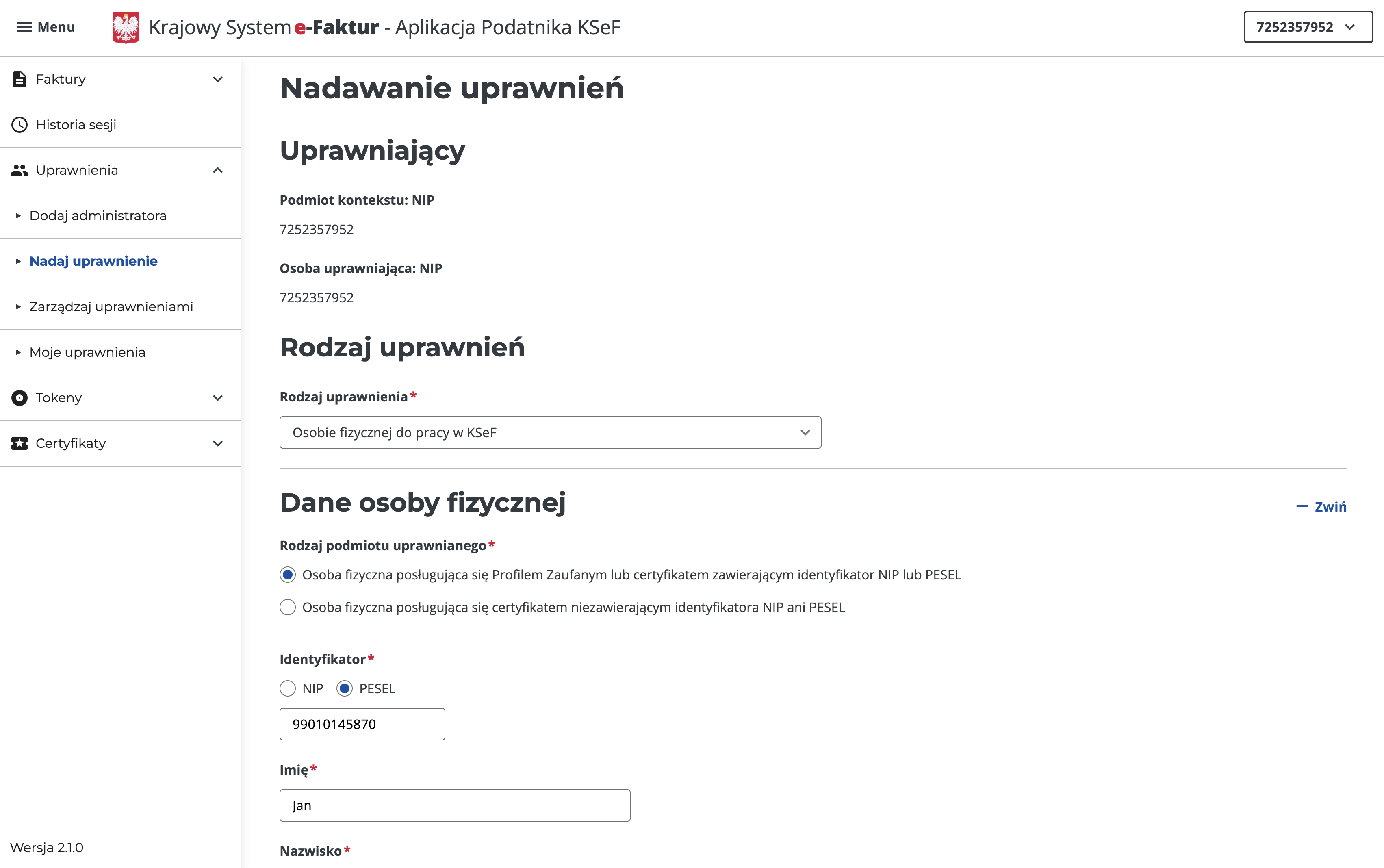The width and height of the screenshot is (1384, 868).
Task: Click the hamburger Menu icon
Action: (x=24, y=27)
